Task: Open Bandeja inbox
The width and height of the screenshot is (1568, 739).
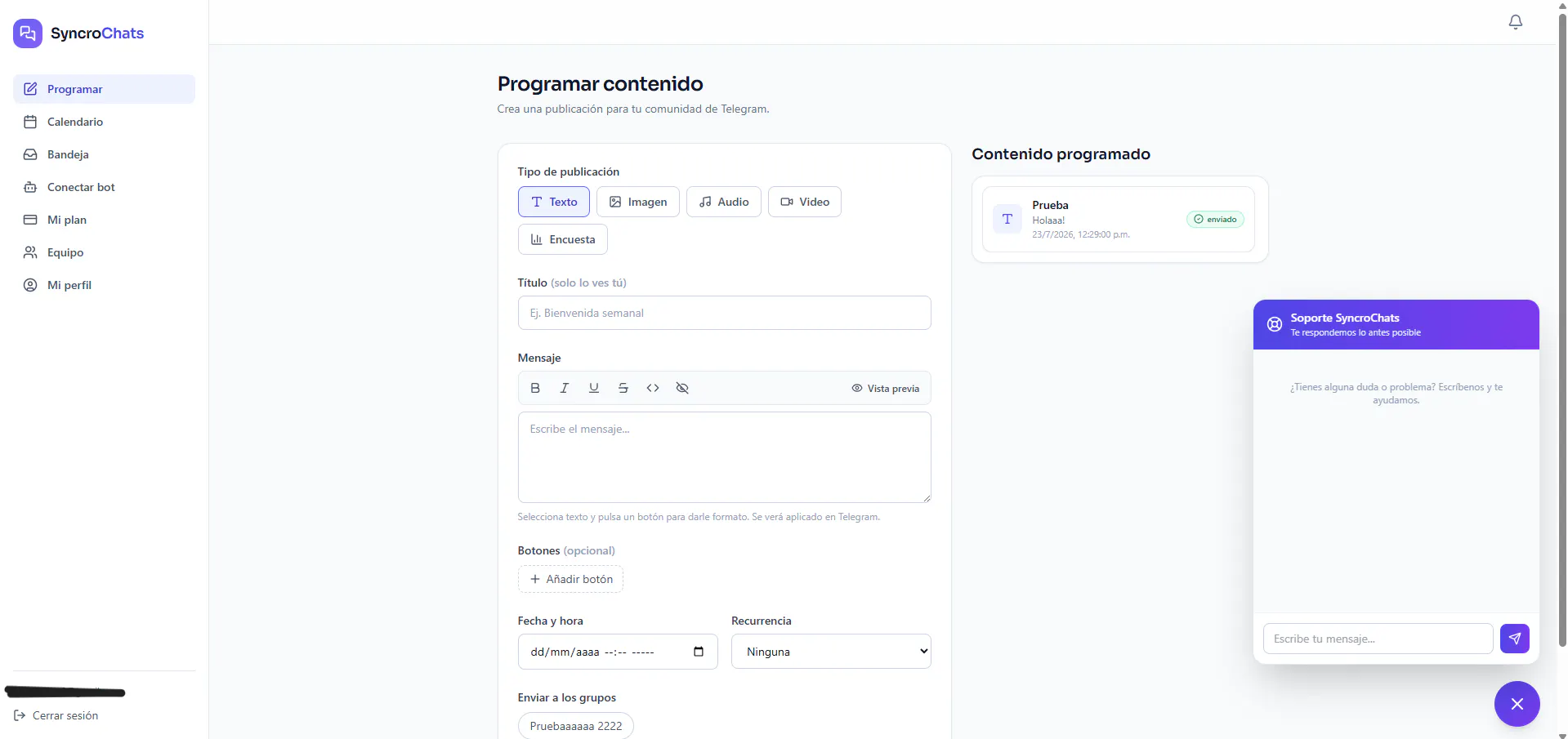Action: tap(104, 154)
